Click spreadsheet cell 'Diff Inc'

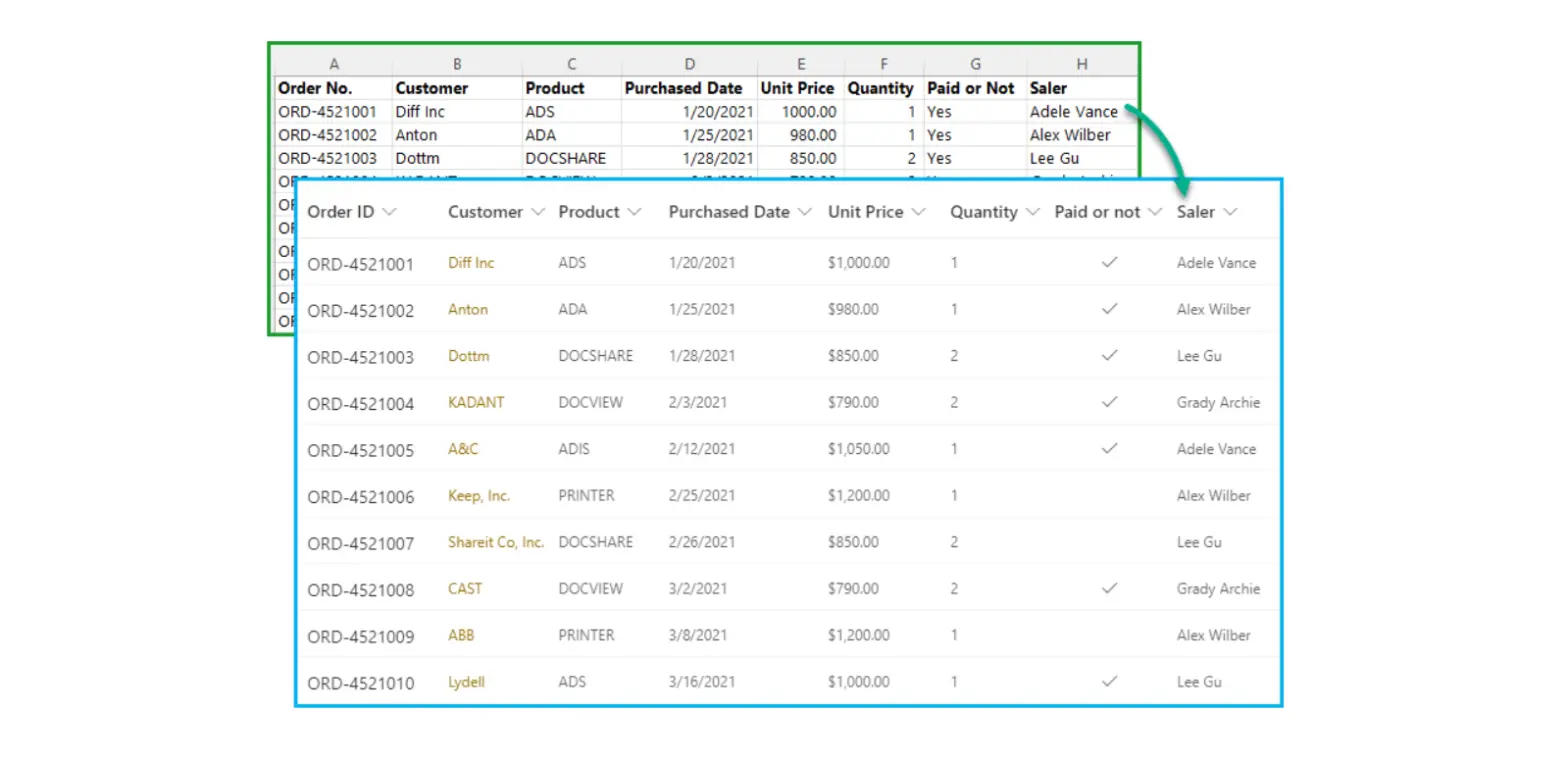pyautogui.click(x=457, y=111)
